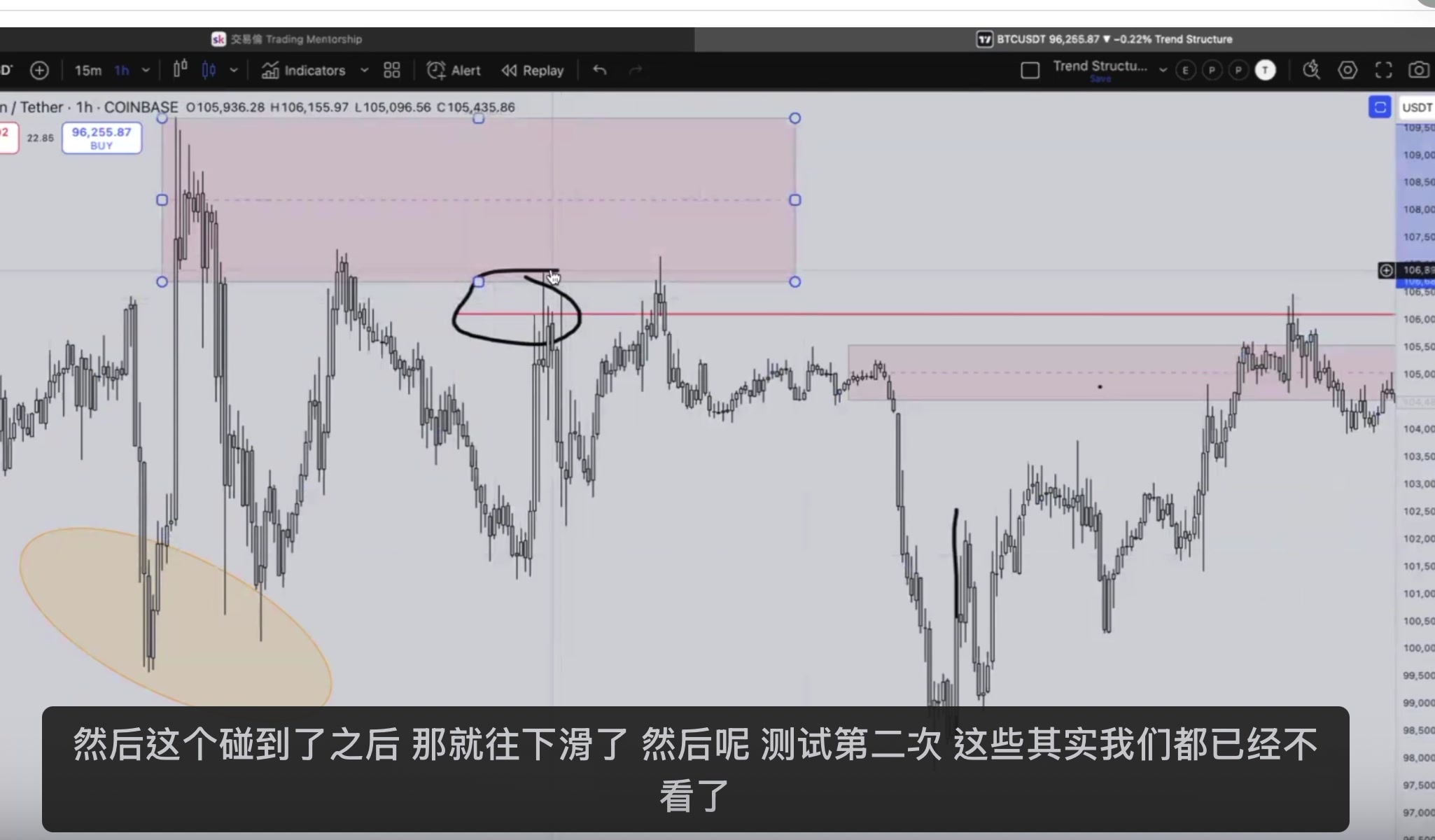
Task: Click the compare/add symbol plus icon
Action: click(x=40, y=70)
